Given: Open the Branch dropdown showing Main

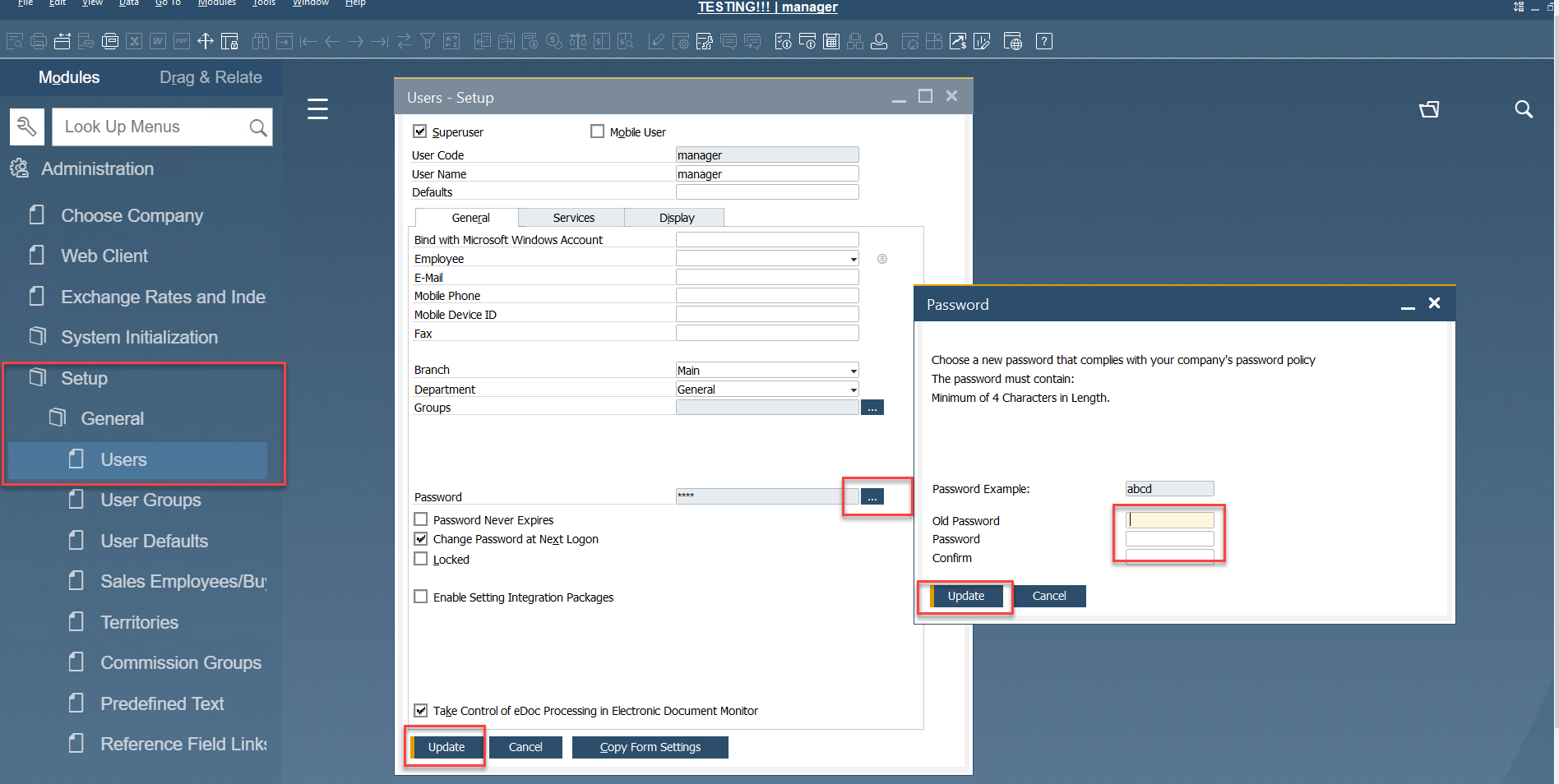Looking at the screenshot, I should click(x=853, y=370).
